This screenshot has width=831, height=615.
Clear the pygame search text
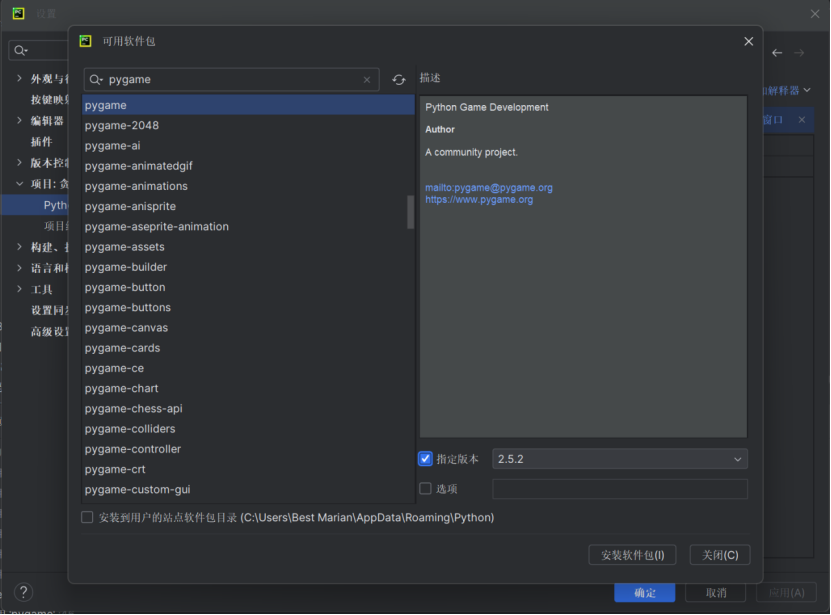pyautogui.click(x=367, y=80)
